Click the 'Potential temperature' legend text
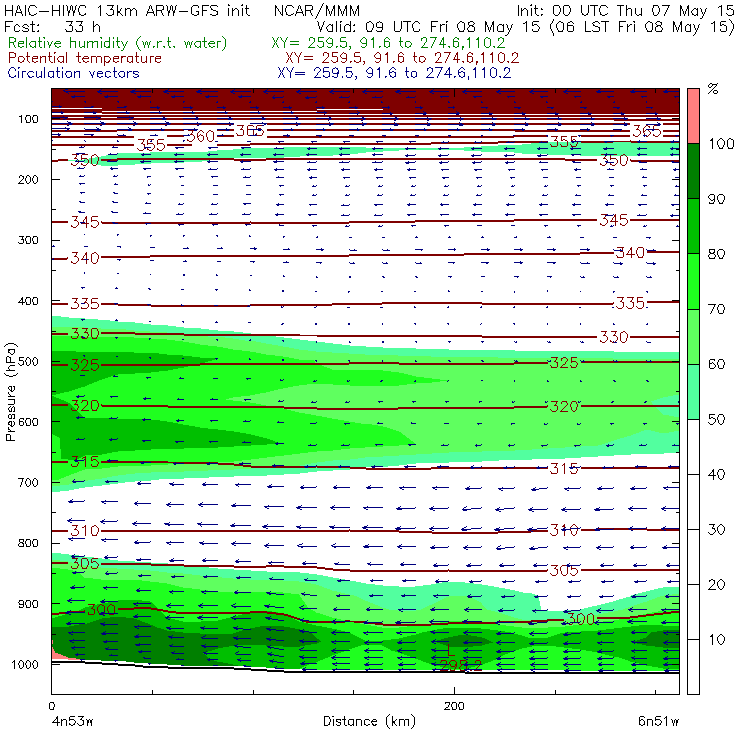Image resolution: width=740 pixels, height=740 pixels. pos(85,58)
